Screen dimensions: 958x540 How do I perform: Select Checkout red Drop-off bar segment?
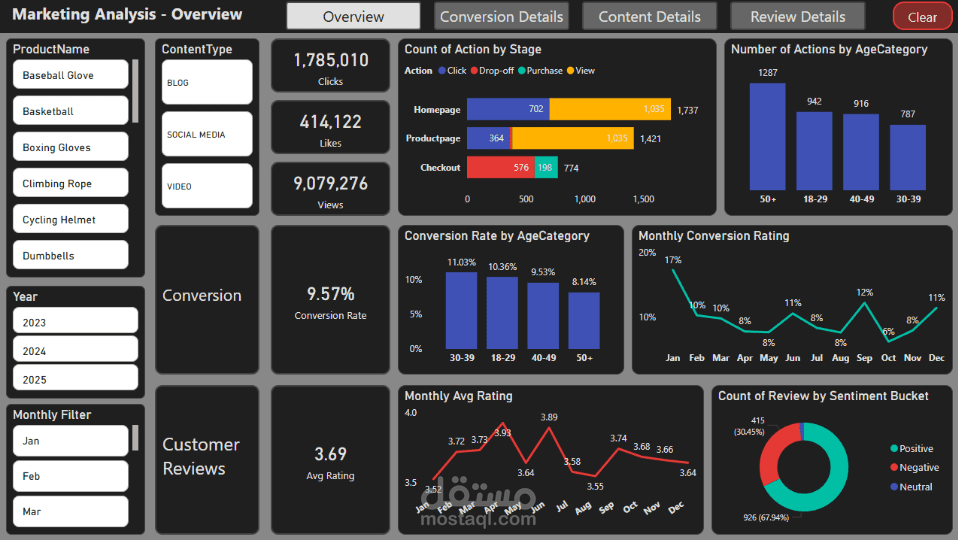click(x=501, y=167)
